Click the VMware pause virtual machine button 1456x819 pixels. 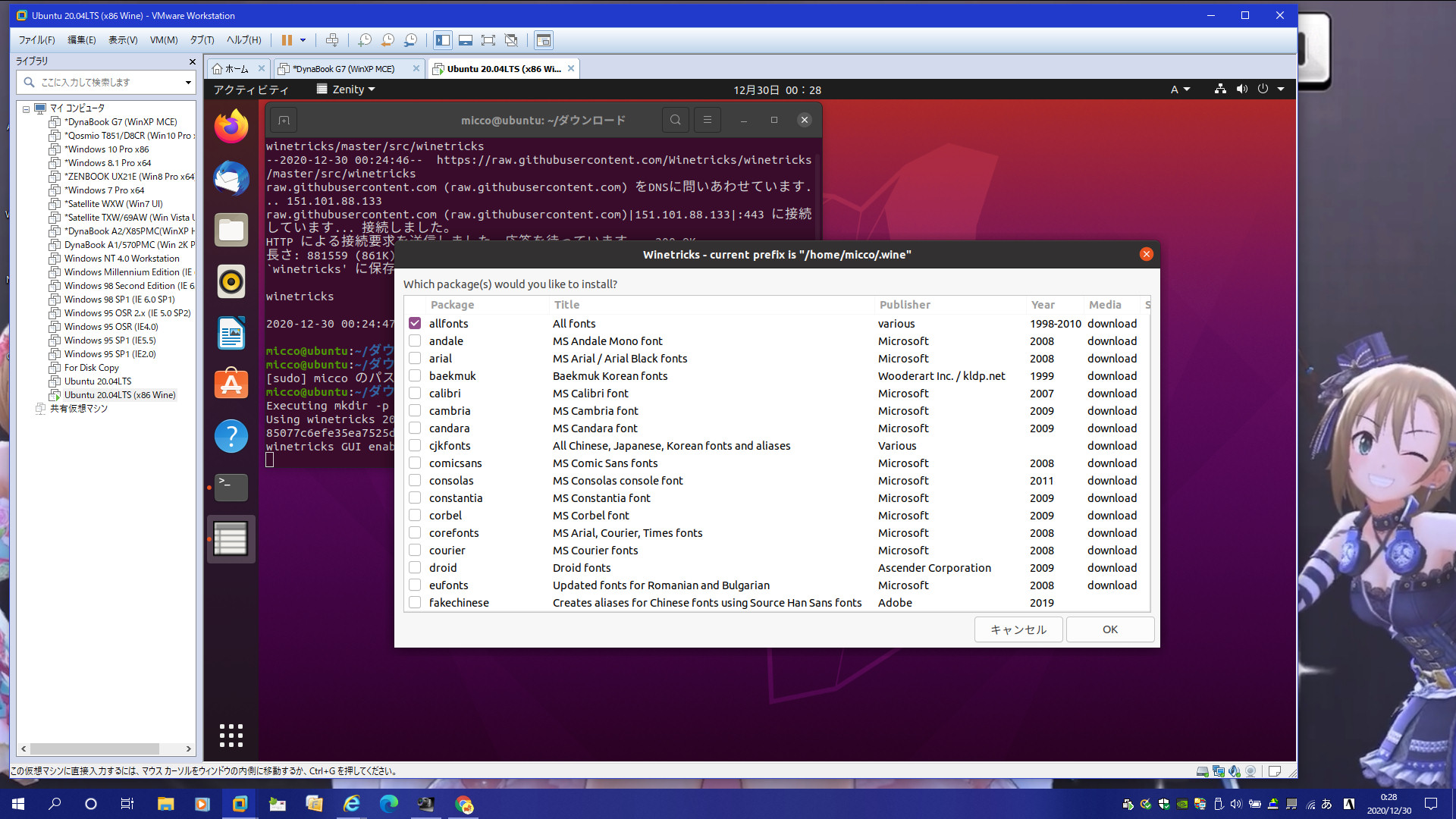[287, 40]
